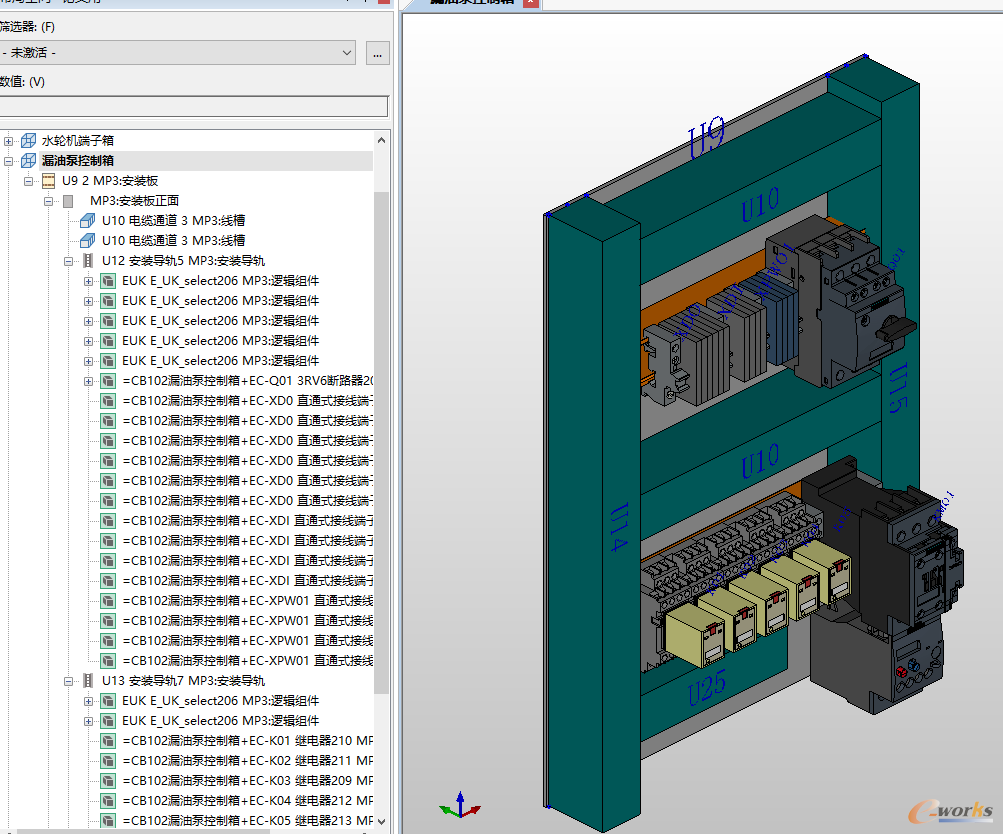Click the filter browse (...) button
Viewport: 1003px width, 834px height.
click(377, 53)
